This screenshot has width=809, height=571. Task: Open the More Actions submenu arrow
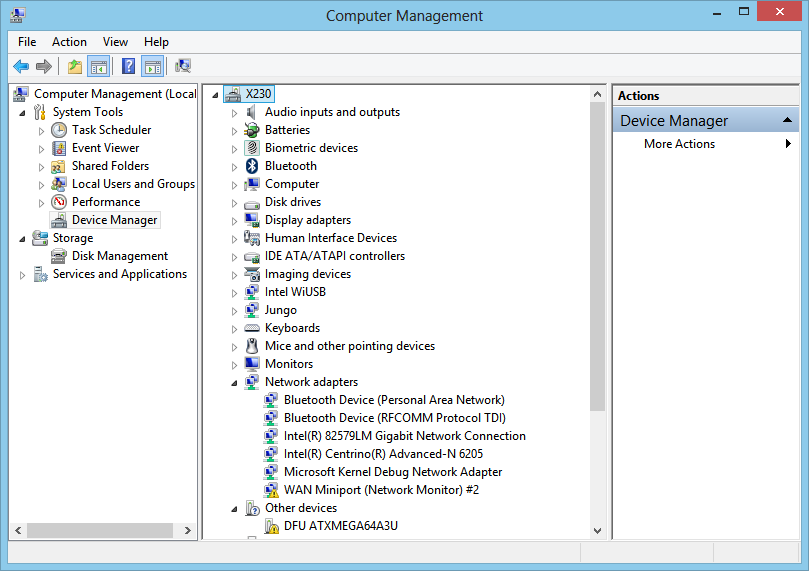pos(788,143)
